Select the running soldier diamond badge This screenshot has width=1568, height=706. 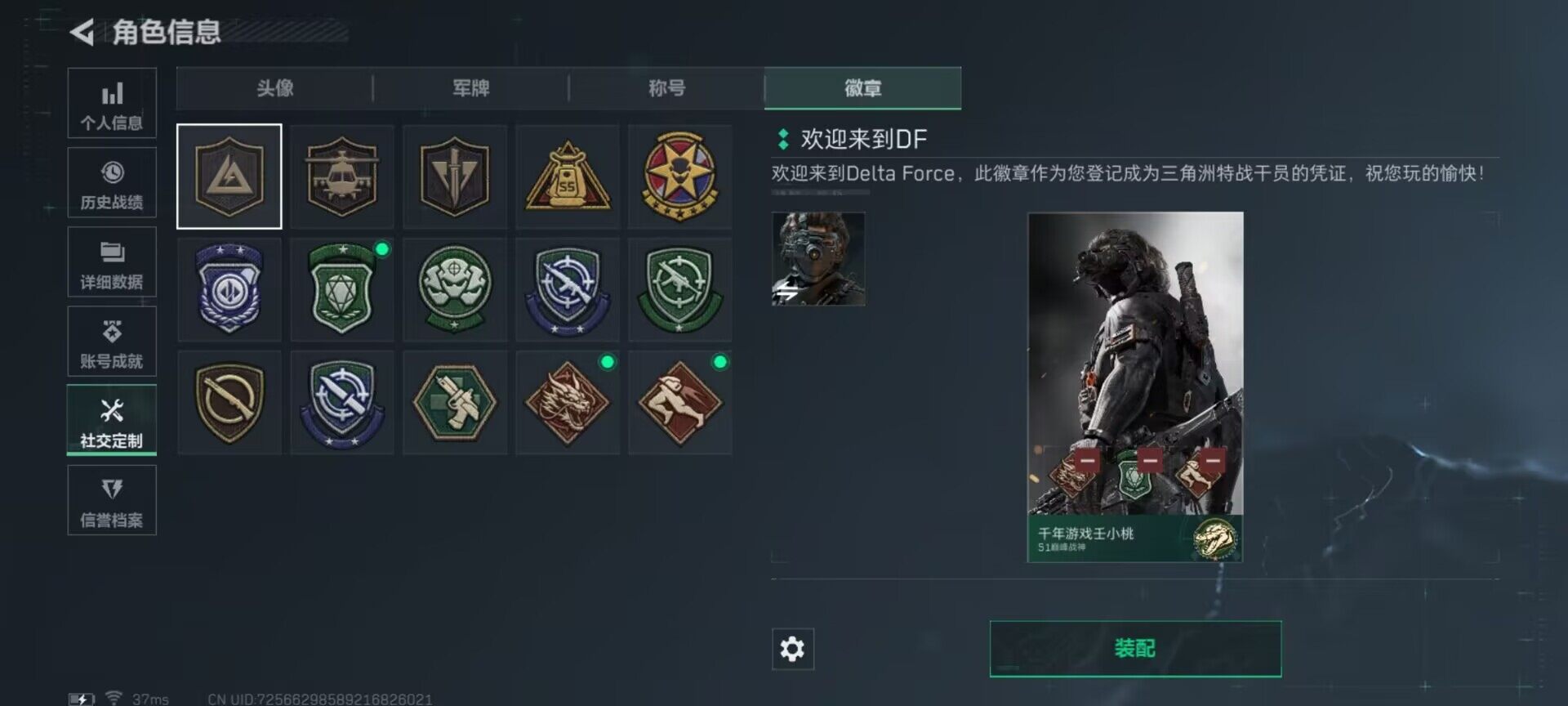(680, 402)
